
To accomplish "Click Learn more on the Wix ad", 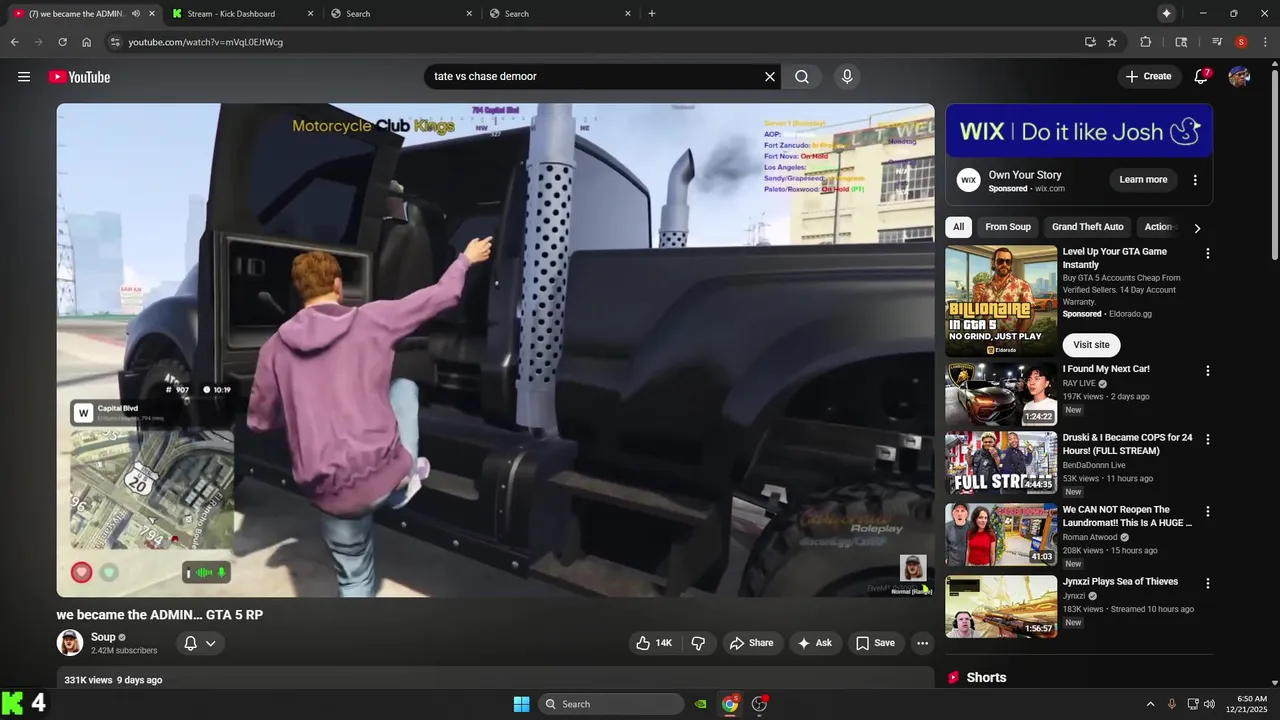I will (1143, 180).
